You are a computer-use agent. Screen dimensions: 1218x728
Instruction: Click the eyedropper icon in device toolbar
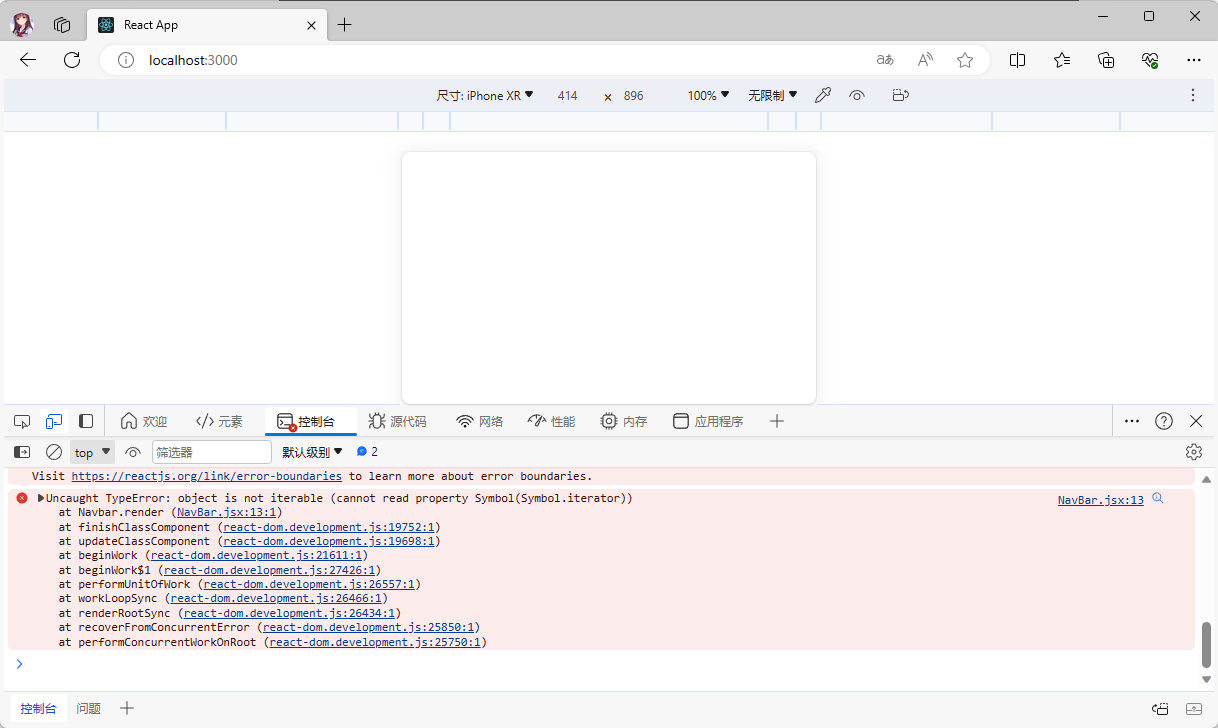(823, 95)
